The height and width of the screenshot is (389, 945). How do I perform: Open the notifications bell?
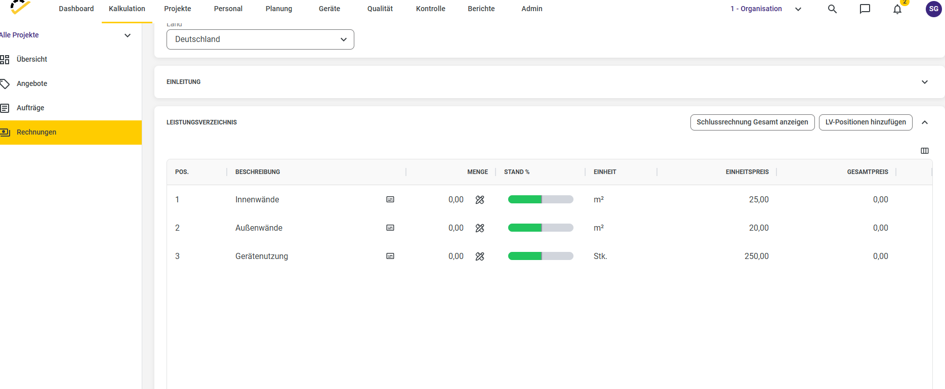897,9
